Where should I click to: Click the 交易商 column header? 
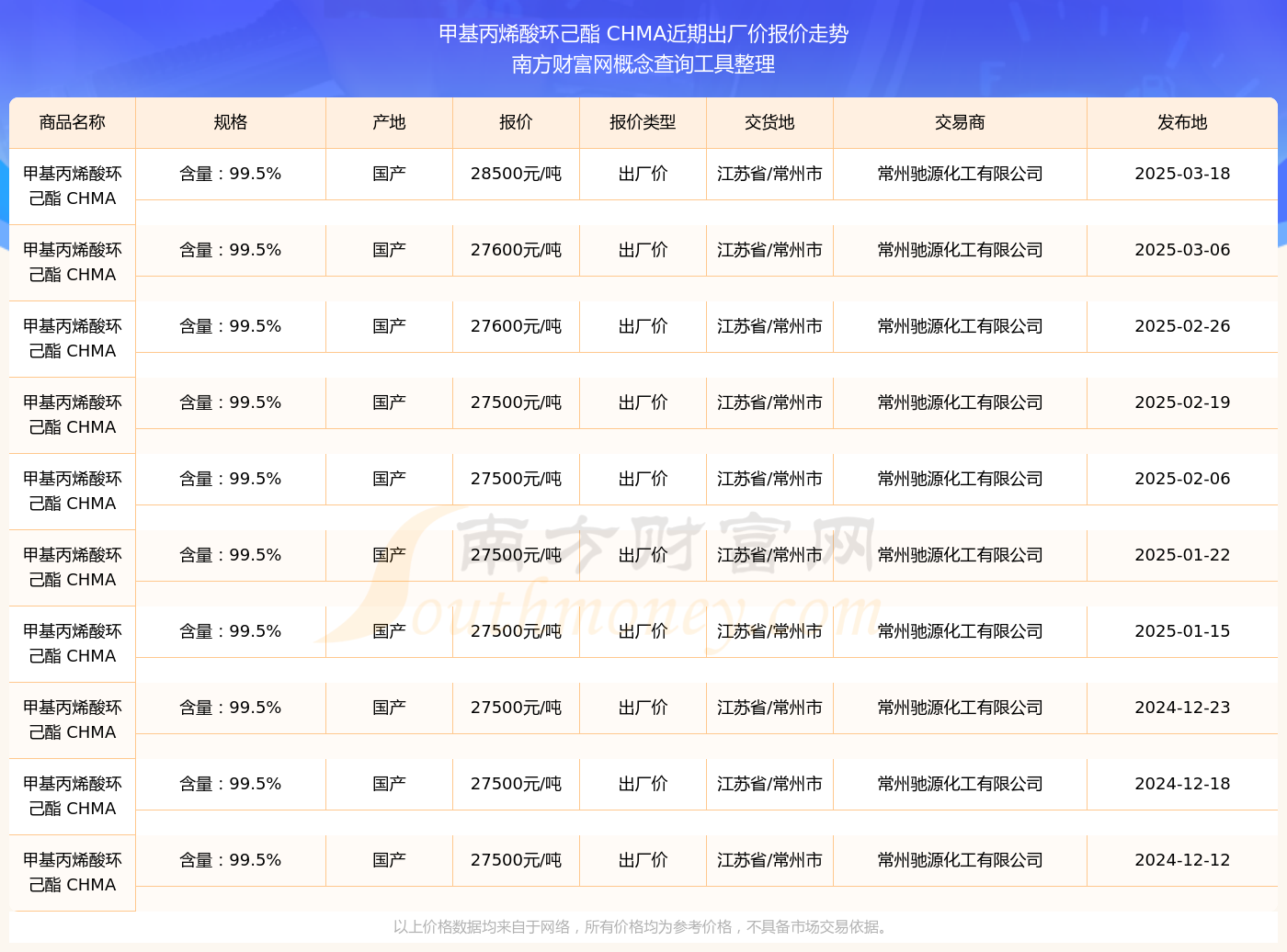click(960, 122)
